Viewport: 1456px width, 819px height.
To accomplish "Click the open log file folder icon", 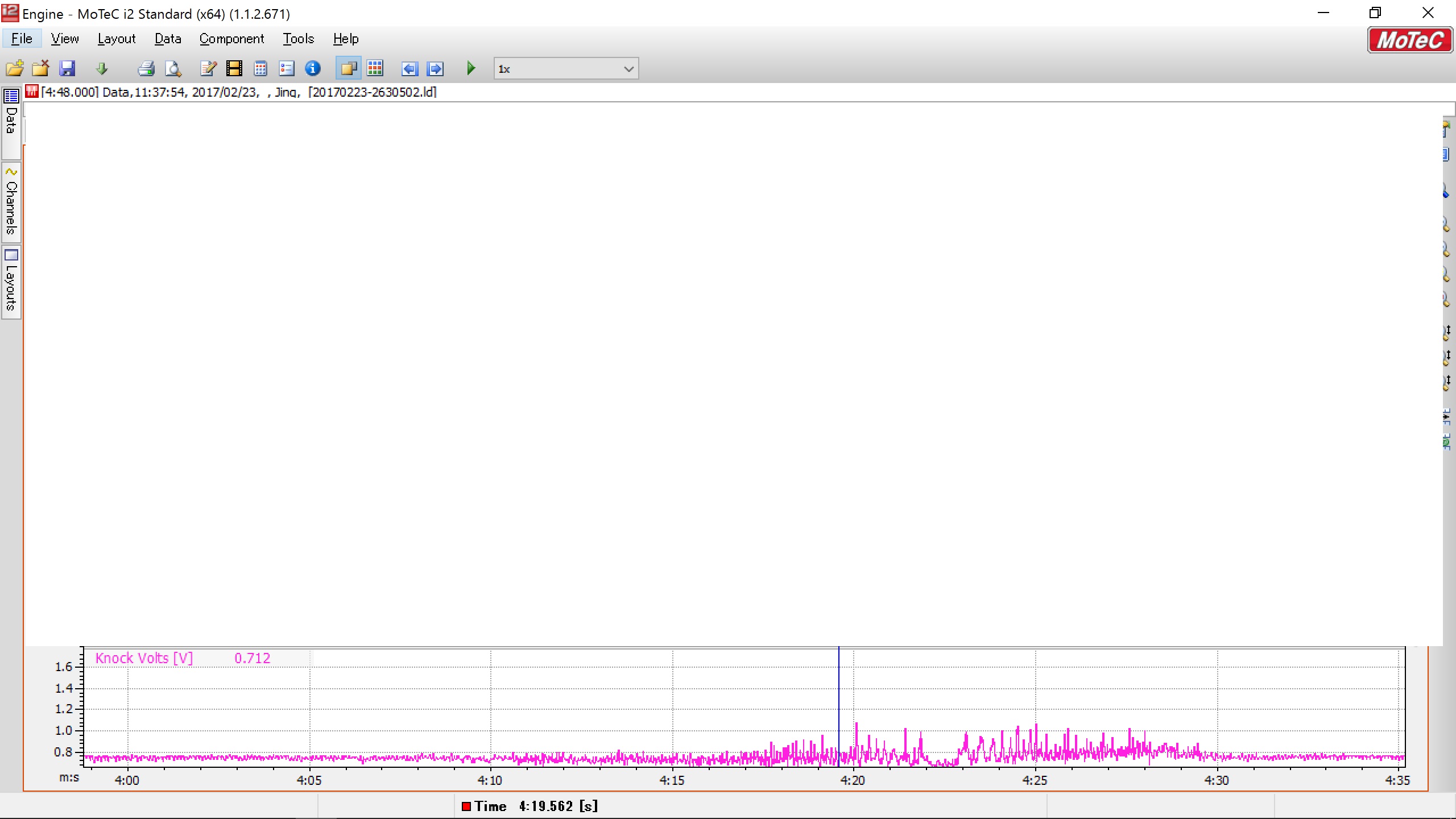I will click(x=15, y=69).
